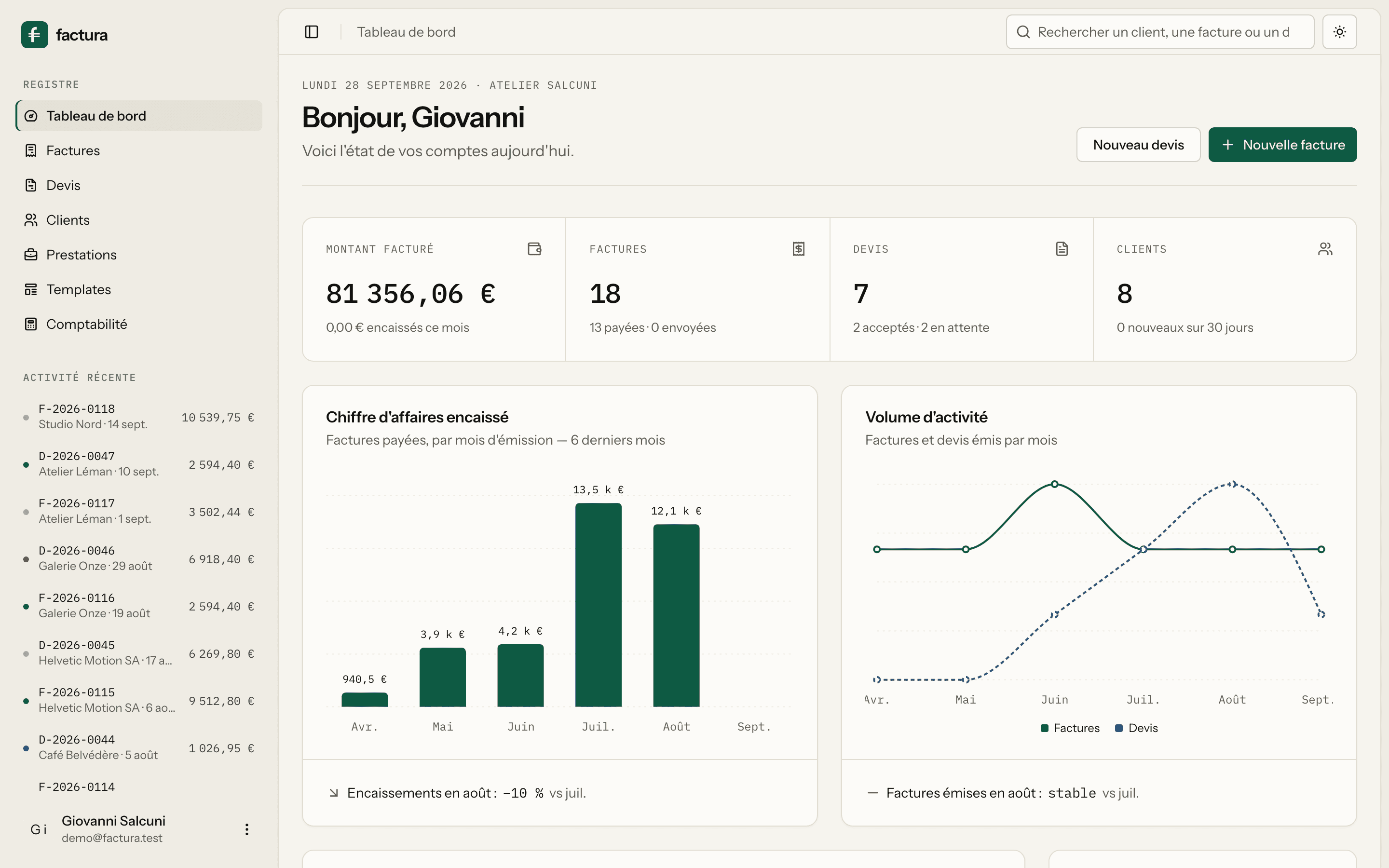This screenshot has width=1389, height=868.
Task: Open the Devis section in the sidebar
Action: [139, 186]
